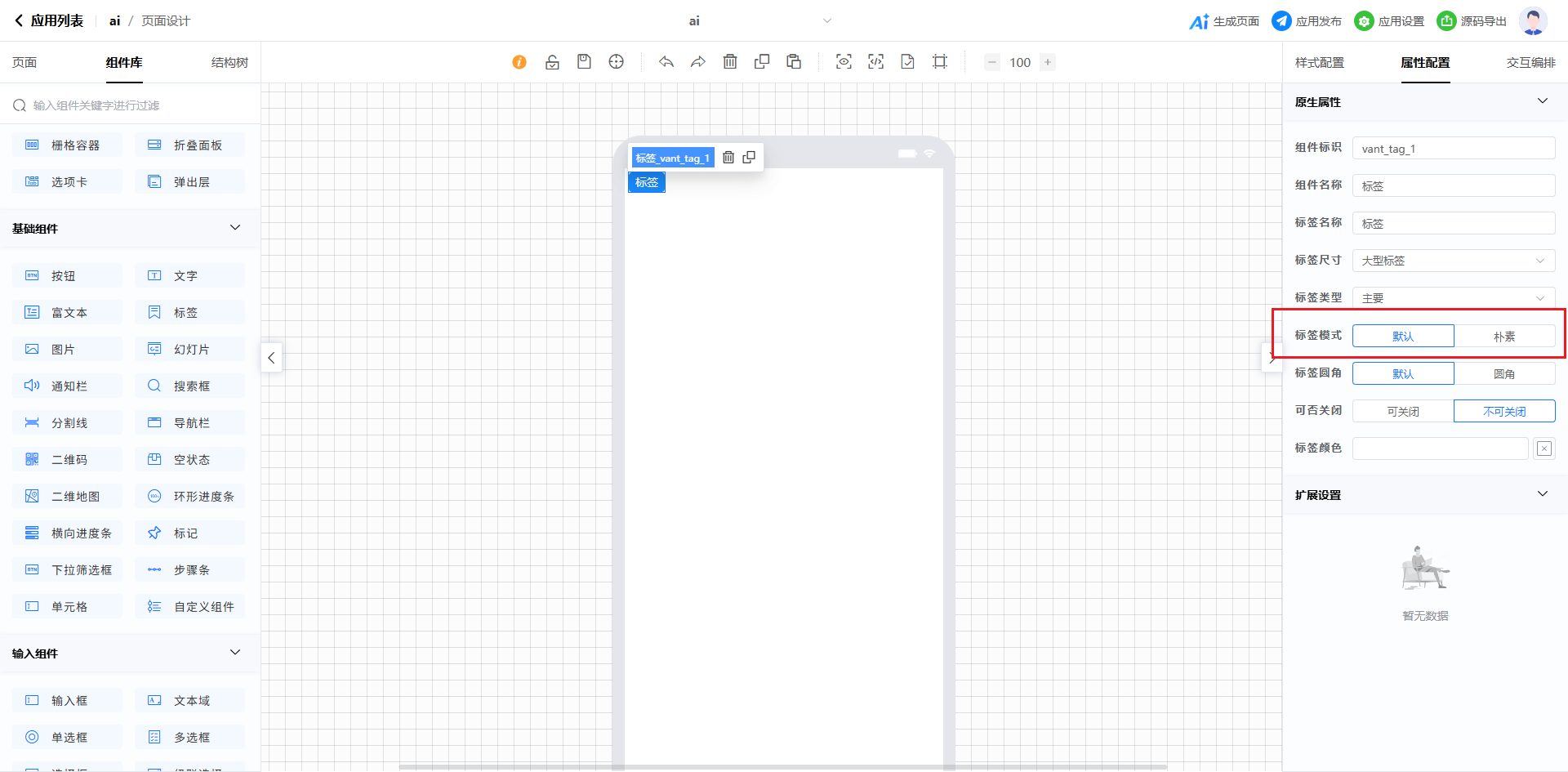Open the 标签类型 dropdown
1568x772 pixels.
click(x=1454, y=298)
